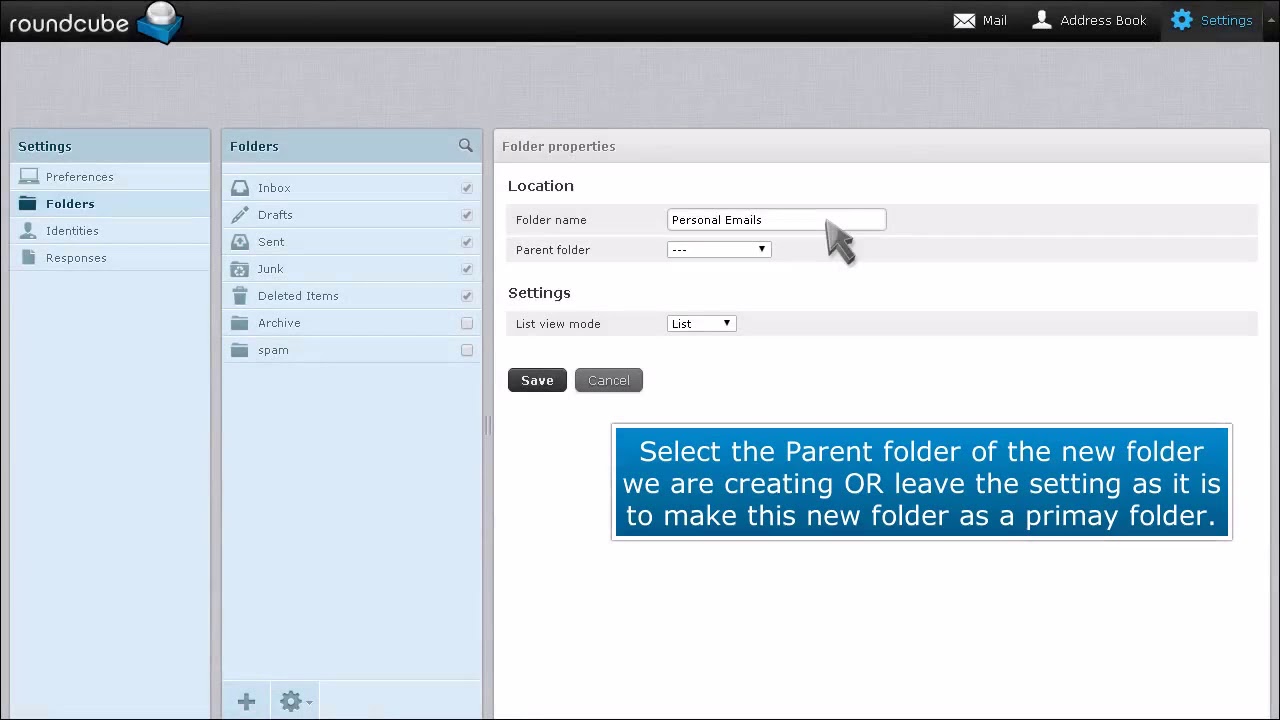Click the spam folder icon
This screenshot has width=1280, height=720.
click(x=240, y=350)
